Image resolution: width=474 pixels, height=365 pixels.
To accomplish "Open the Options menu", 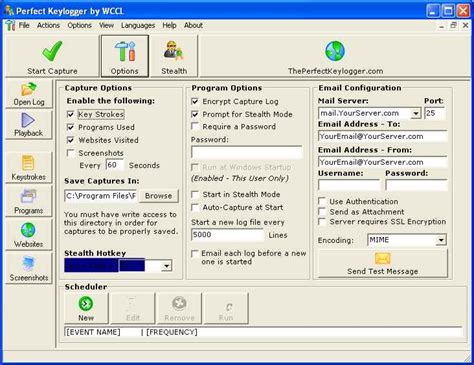I will point(79,25).
